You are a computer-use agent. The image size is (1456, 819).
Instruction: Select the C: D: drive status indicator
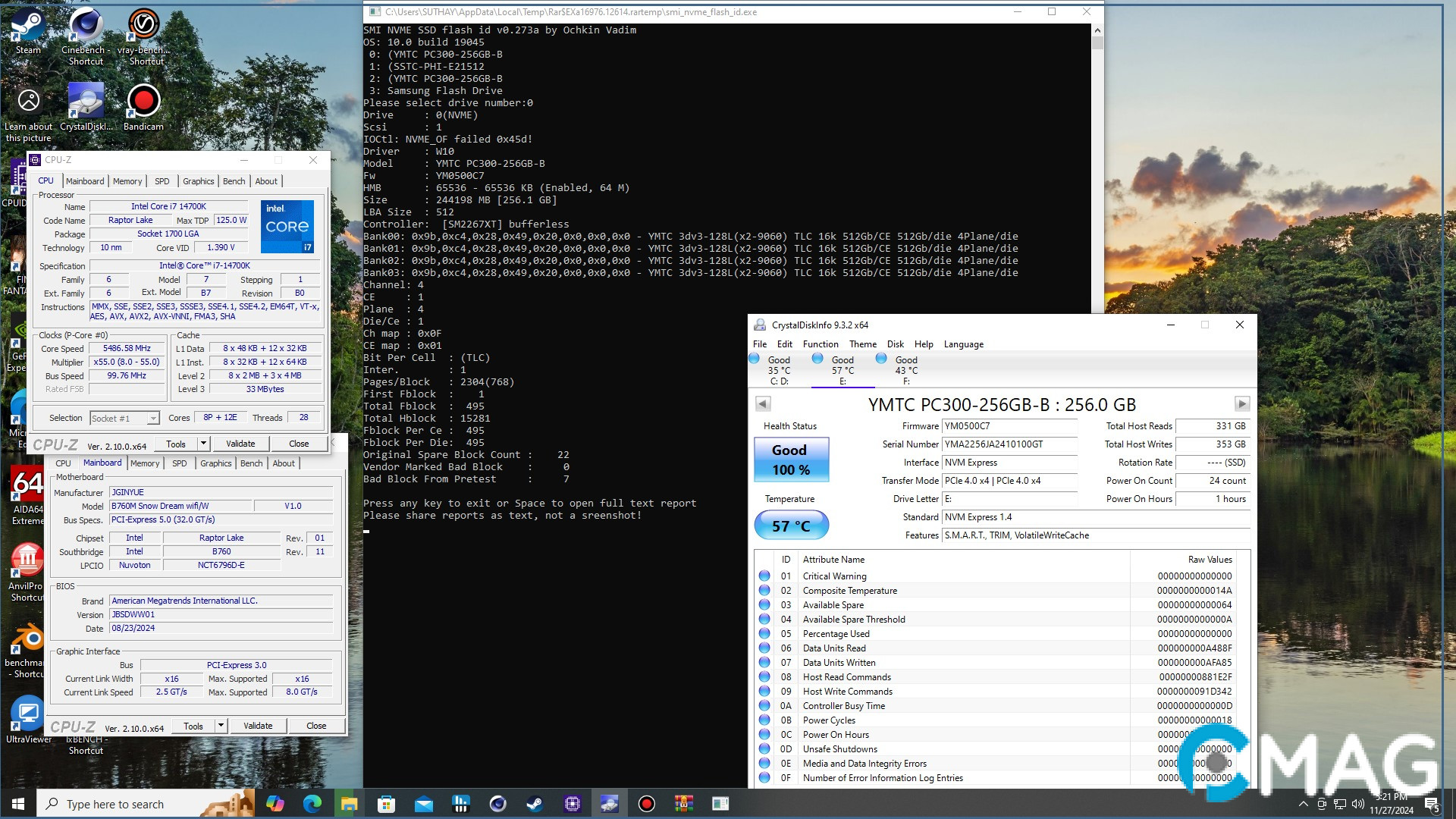tap(779, 370)
